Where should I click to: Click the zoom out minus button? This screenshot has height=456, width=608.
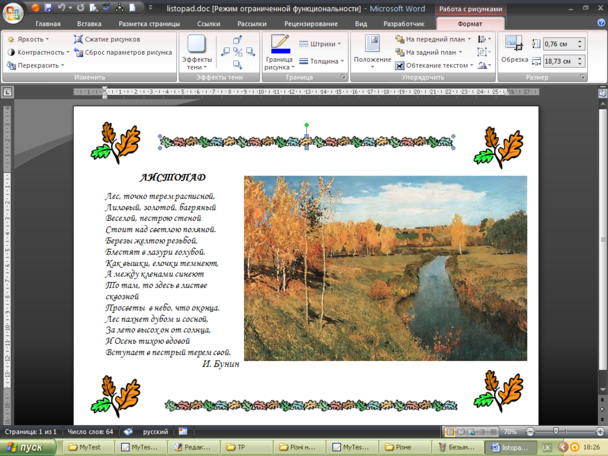[530, 432]
